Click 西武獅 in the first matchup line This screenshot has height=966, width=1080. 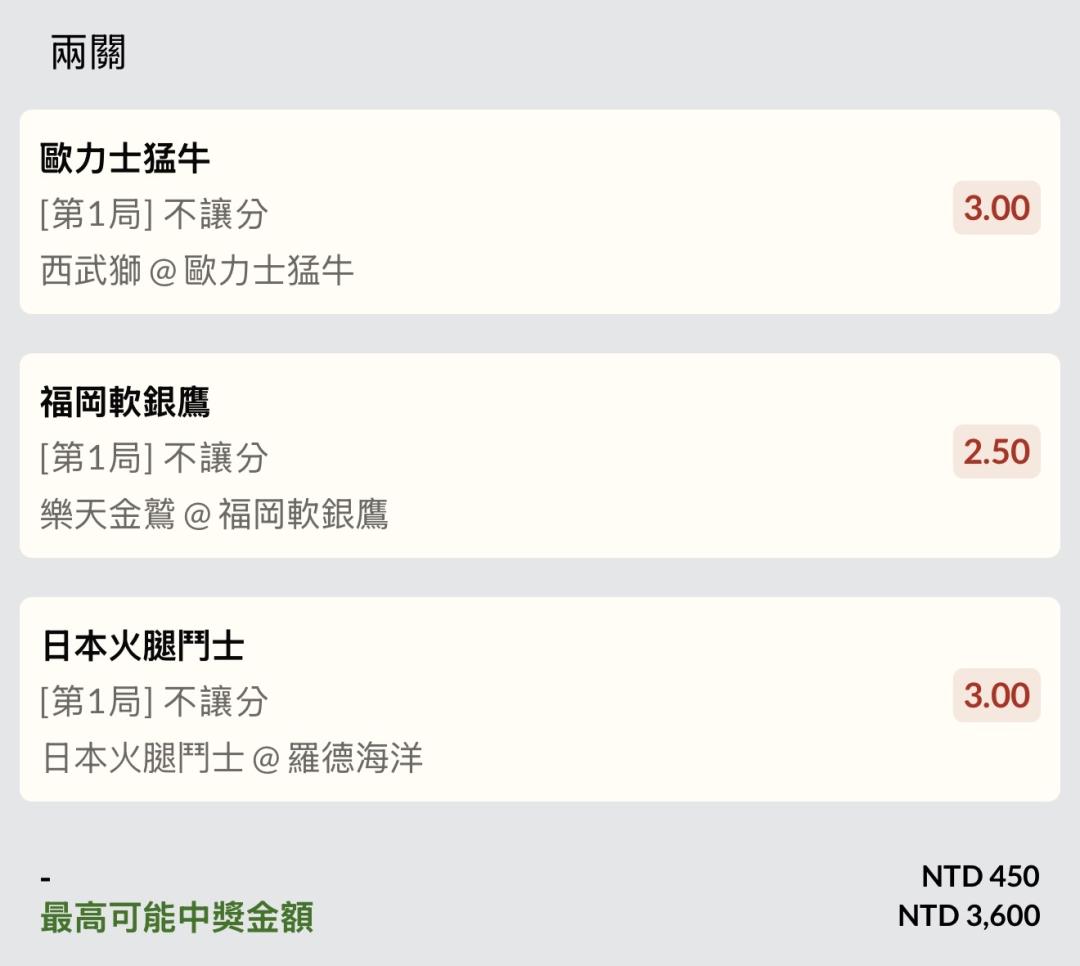click(x=91, y=270)
